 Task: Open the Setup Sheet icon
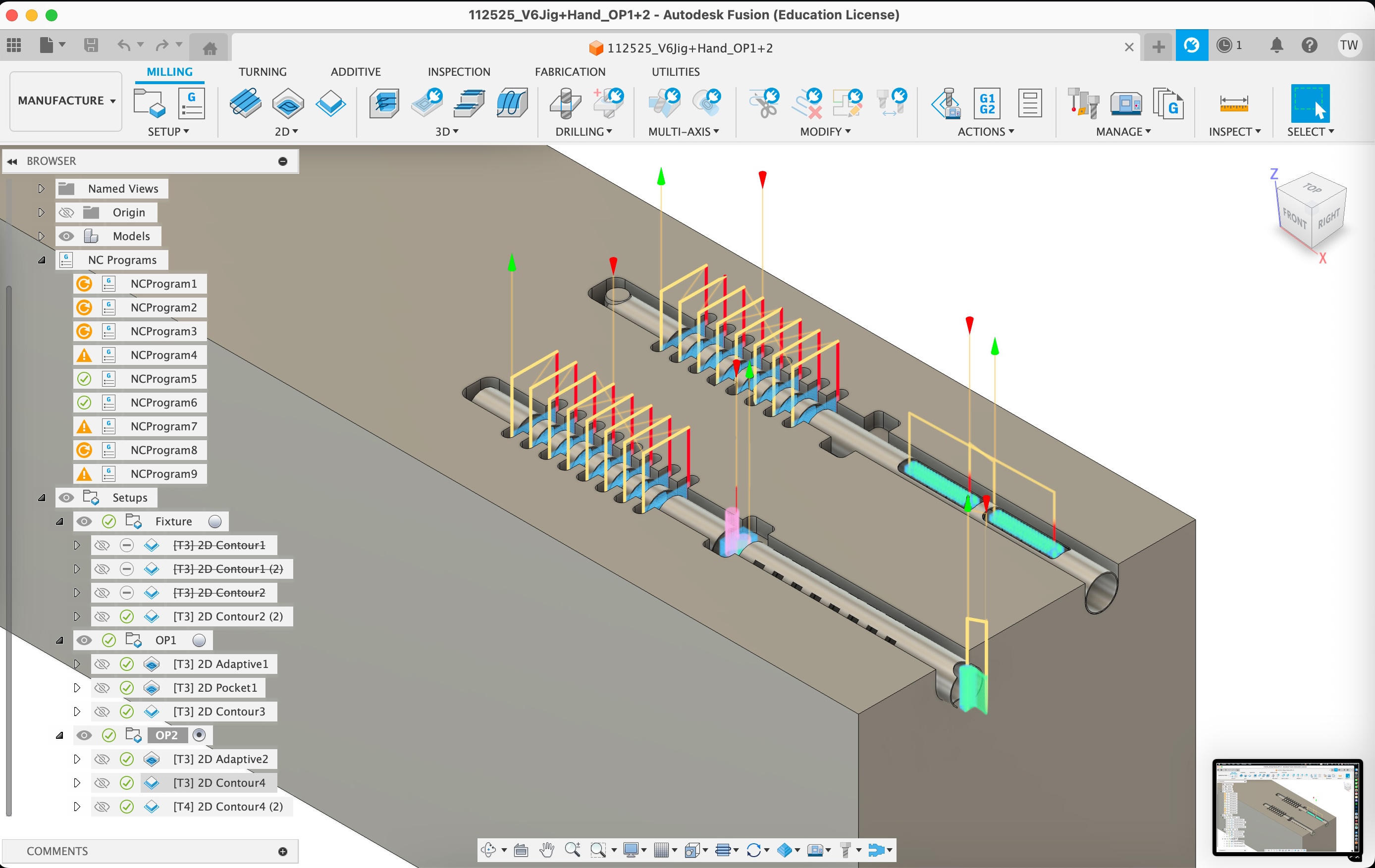pos(1030,103)
